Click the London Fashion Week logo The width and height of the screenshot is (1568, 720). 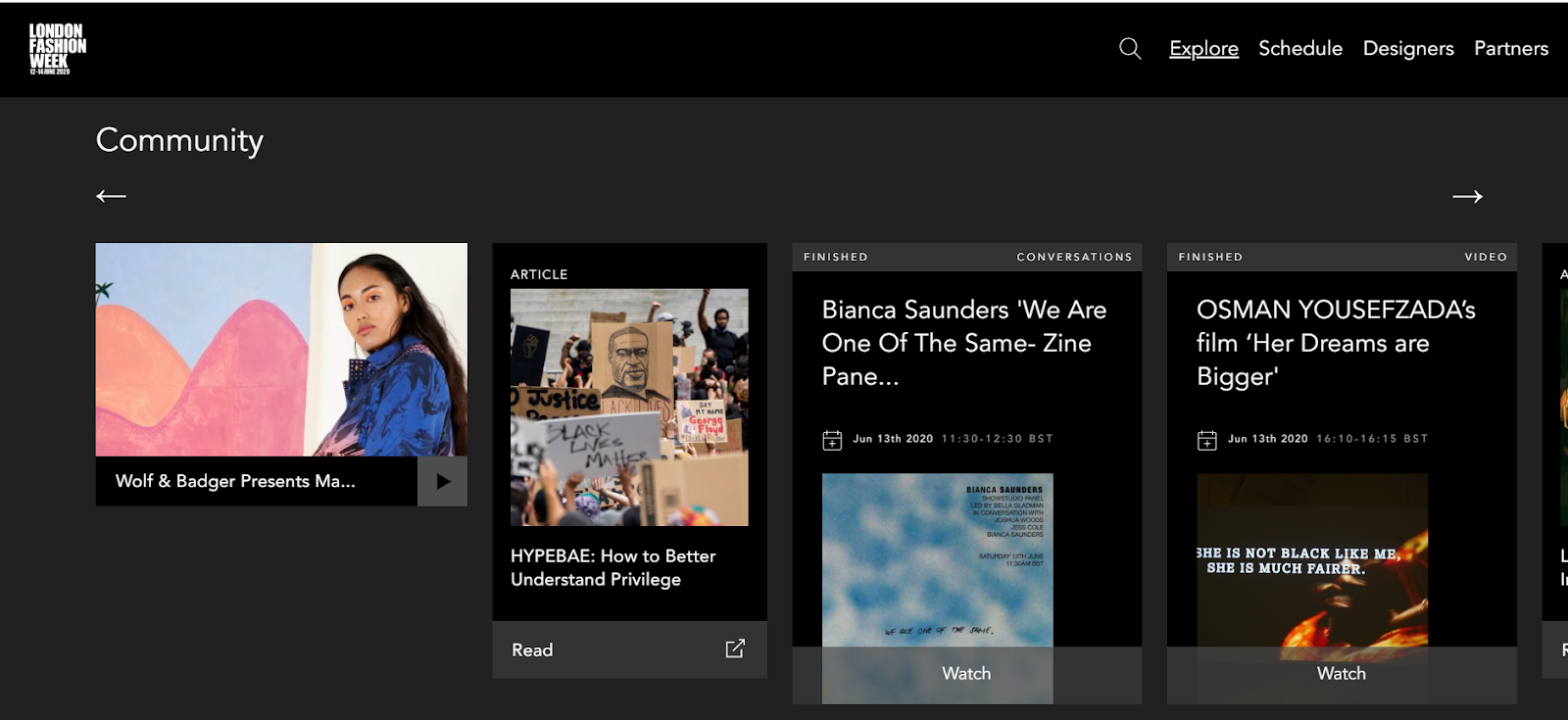[x=58, y=49]
